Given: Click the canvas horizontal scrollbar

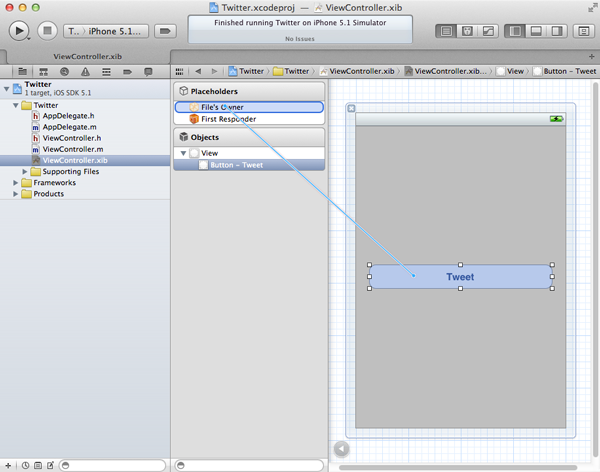Looking at the screenshot, I should [x=458, y=467].
